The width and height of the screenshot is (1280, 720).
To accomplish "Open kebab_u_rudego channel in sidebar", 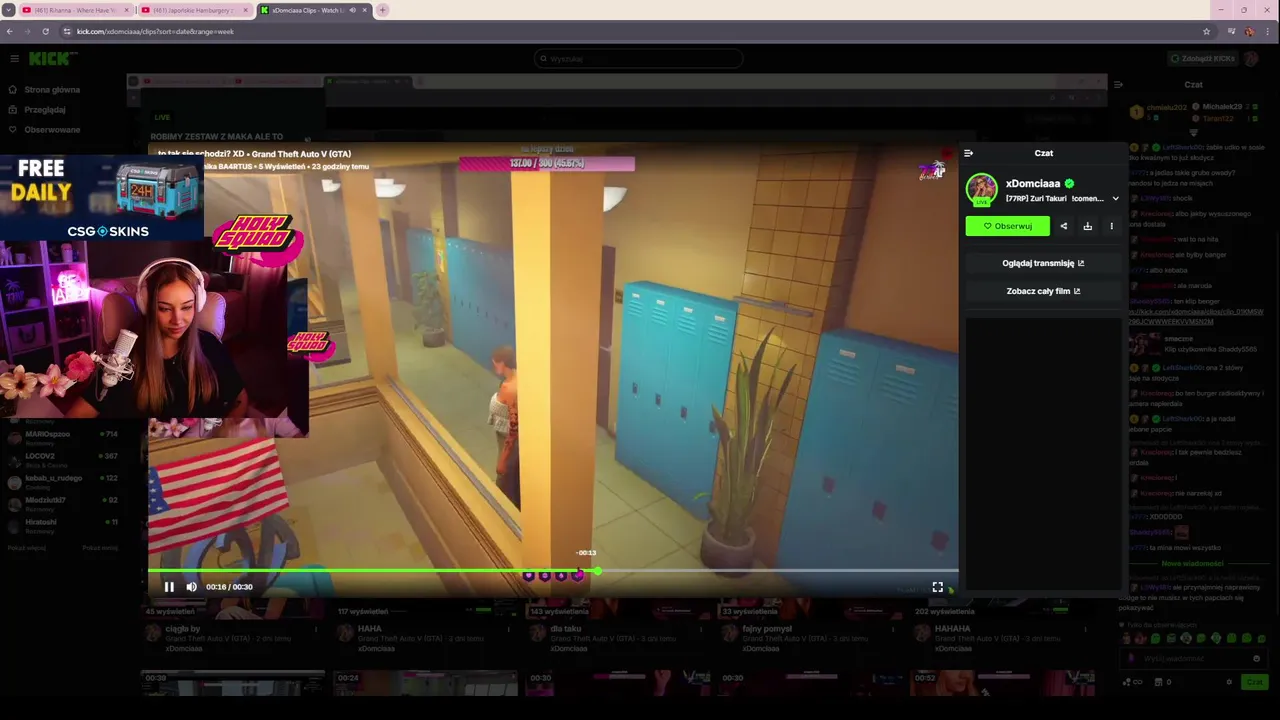I will (62, 480).
